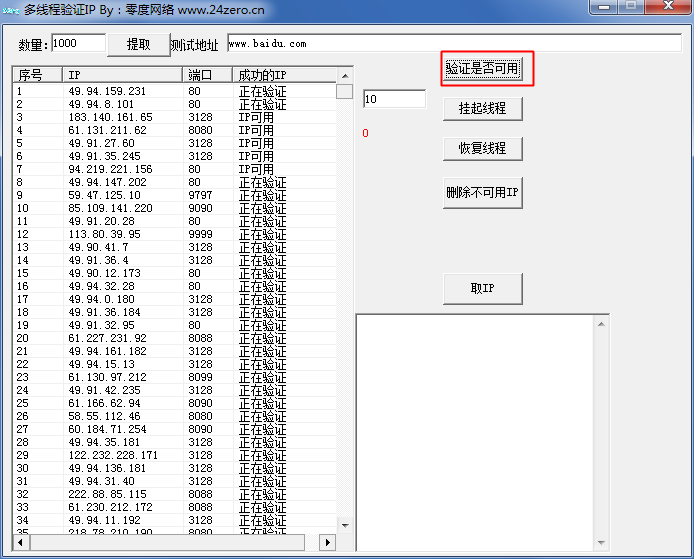This screenshot has width=694, height=559.
Task: Click the IP list vertical scrollbar thumb
Action: click(x=344, y=92)
